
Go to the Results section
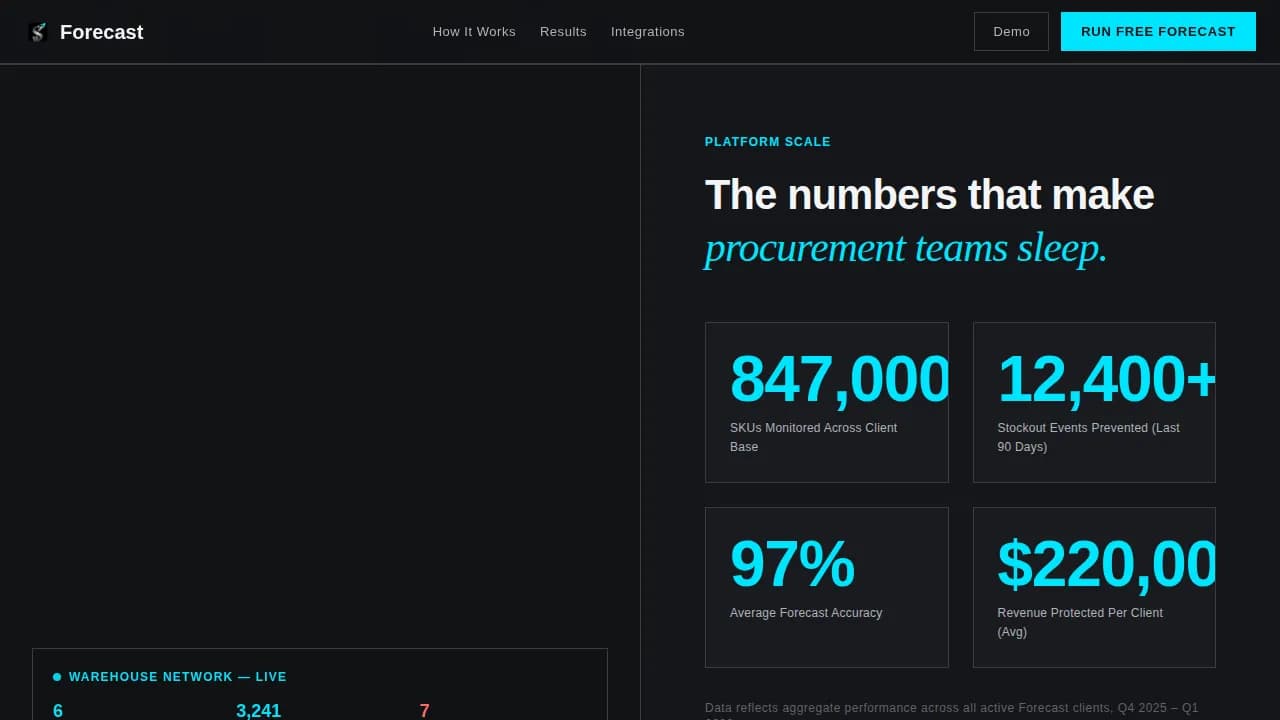click(x=563, y=32)
